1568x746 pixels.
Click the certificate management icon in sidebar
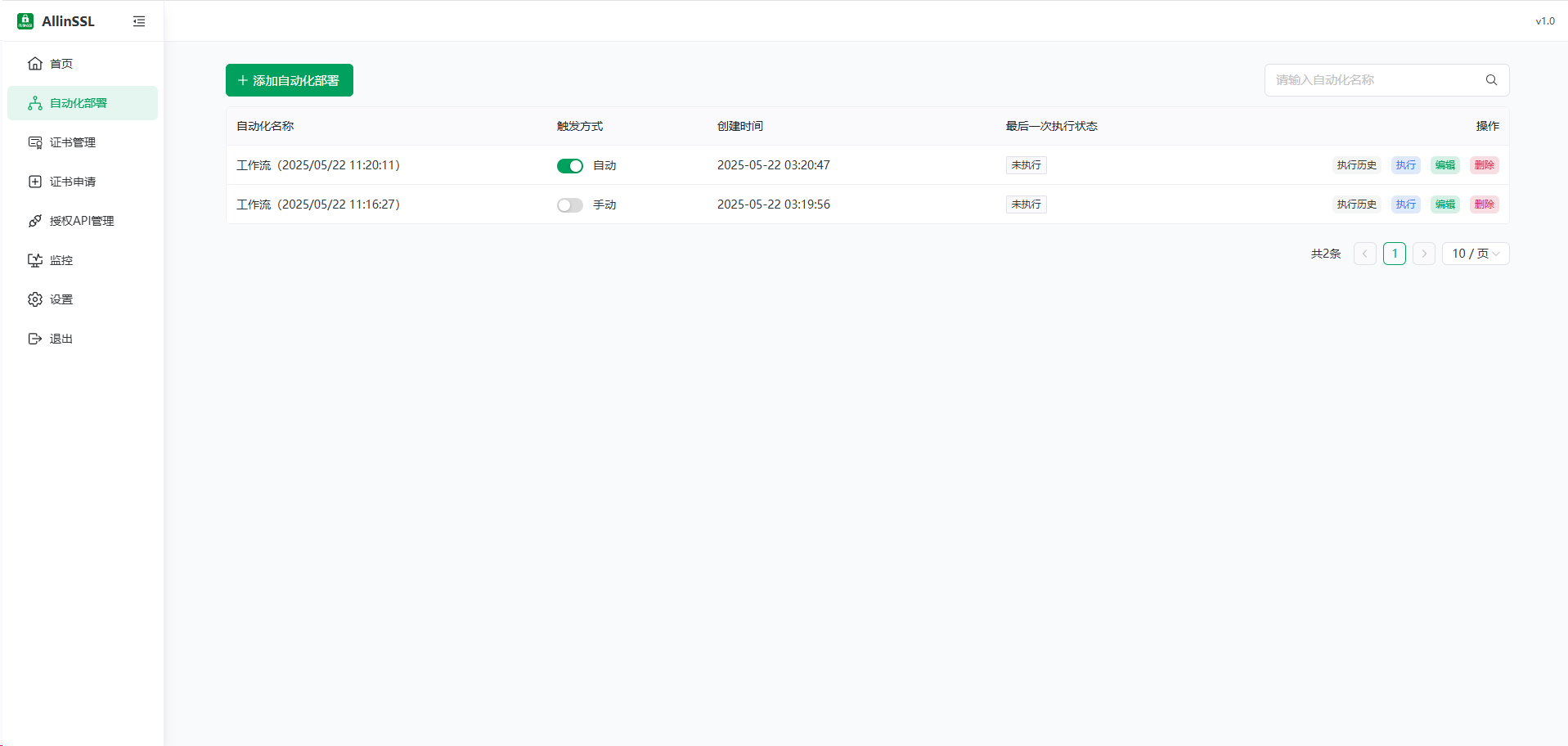(35, 142)
